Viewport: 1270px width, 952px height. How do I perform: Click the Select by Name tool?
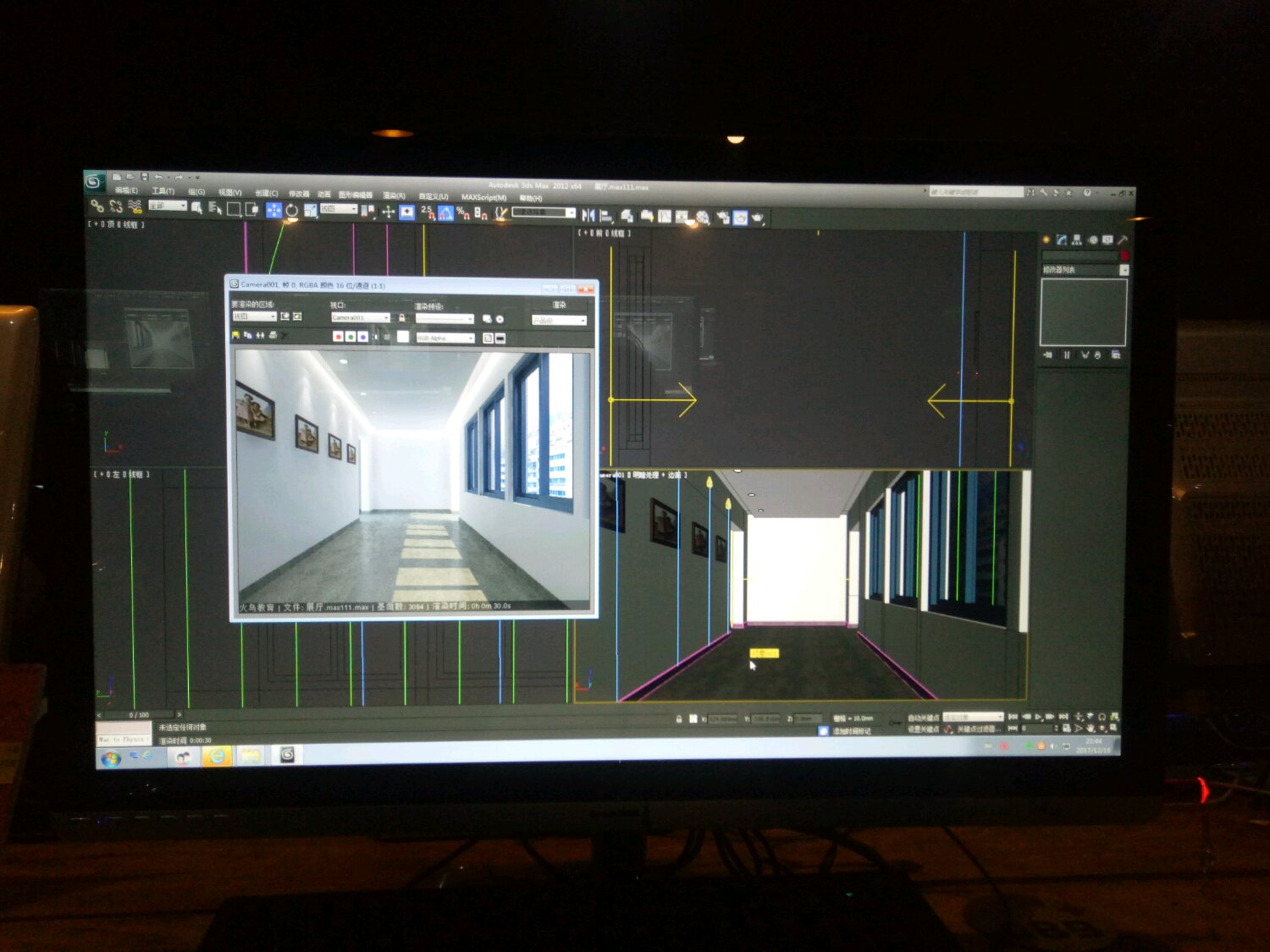coord(215,208)
